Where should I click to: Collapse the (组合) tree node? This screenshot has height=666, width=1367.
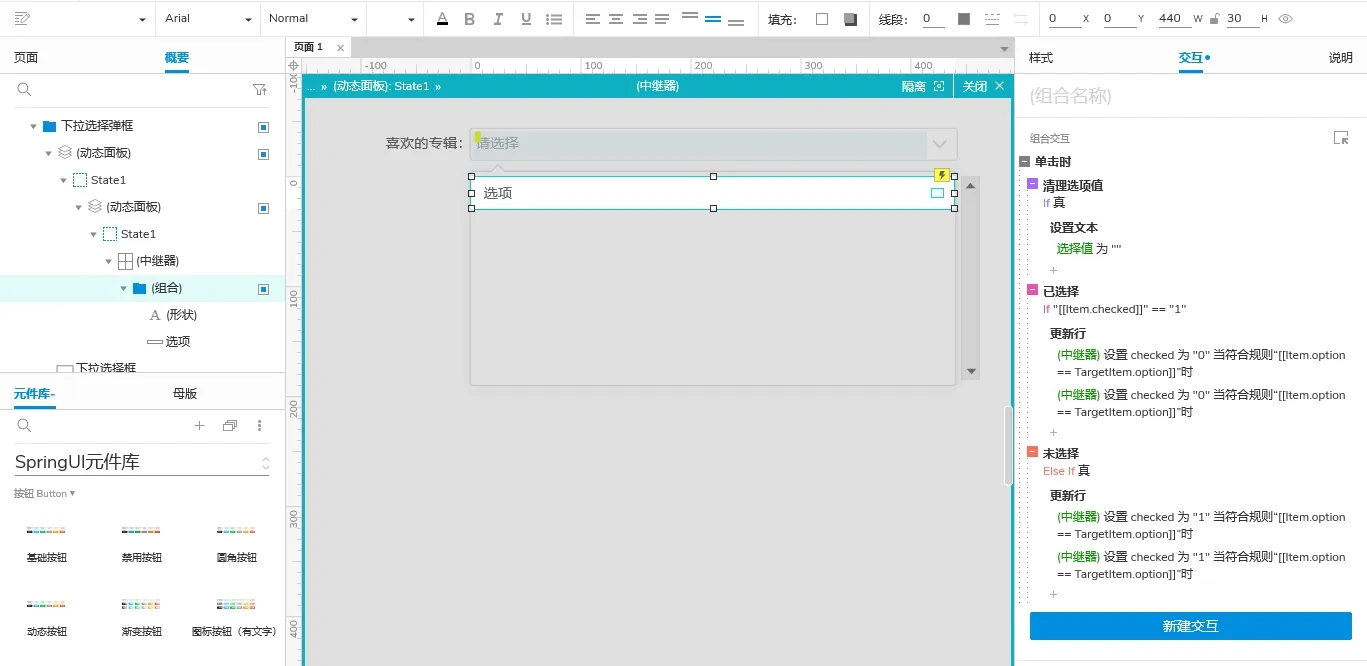(123, 288)
